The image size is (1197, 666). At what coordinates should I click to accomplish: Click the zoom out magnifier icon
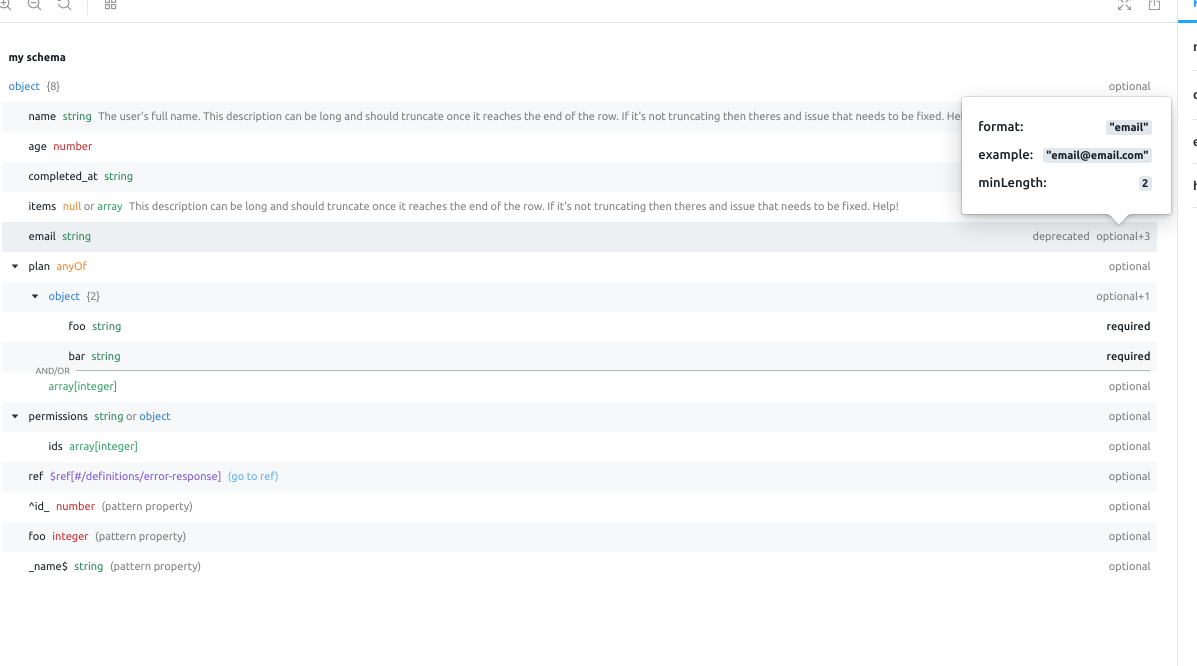coord(34,5)
